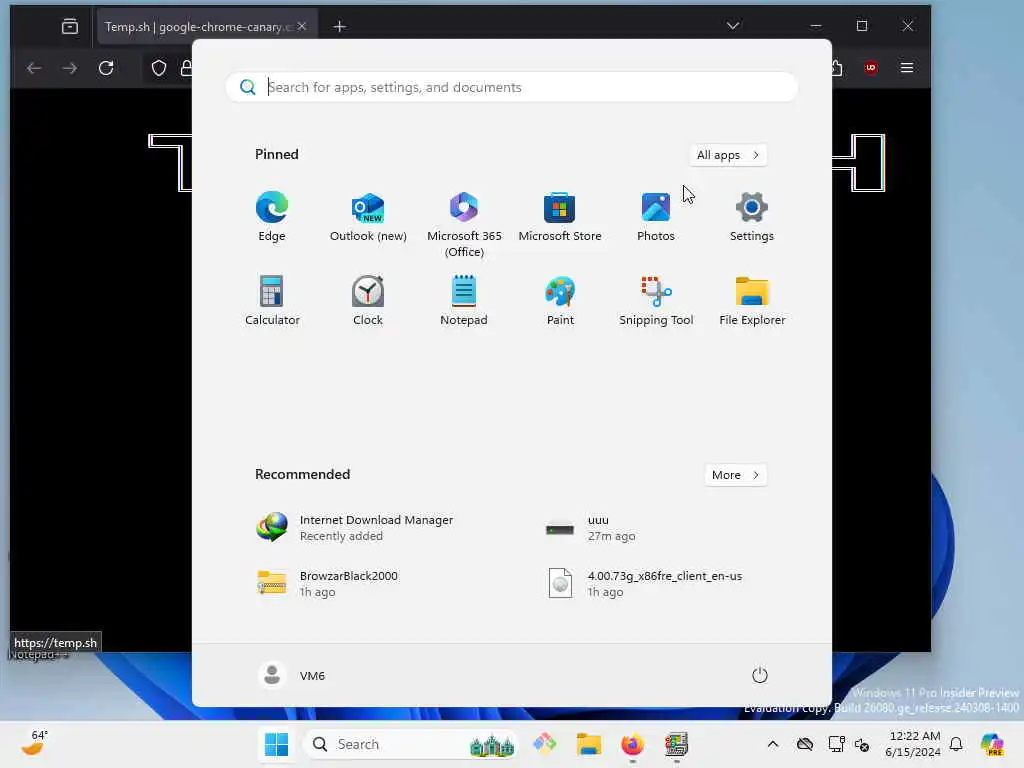
Task: Launch Outlook (new) from pinned apps
Action: coord(368,217)
